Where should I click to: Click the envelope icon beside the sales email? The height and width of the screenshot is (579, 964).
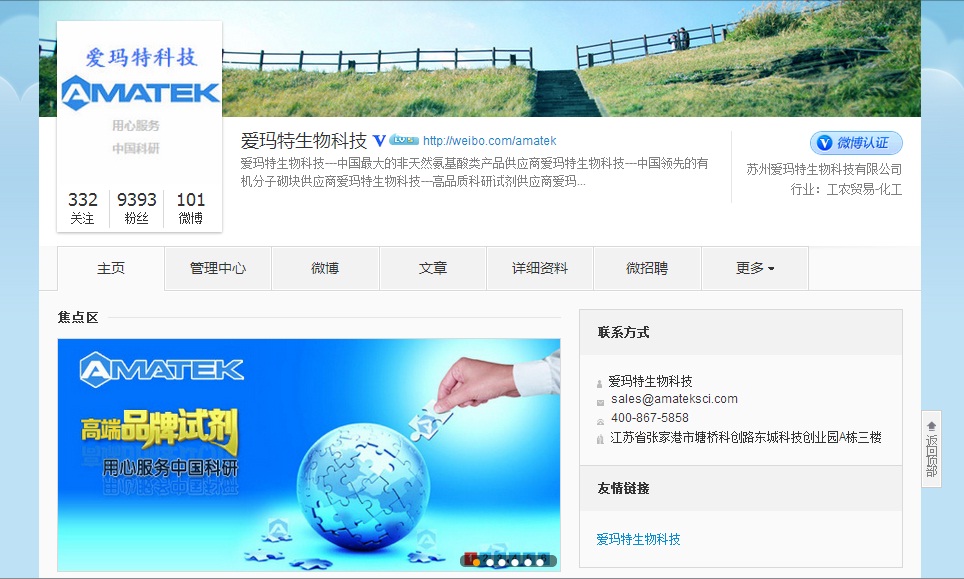click(600, 400)
